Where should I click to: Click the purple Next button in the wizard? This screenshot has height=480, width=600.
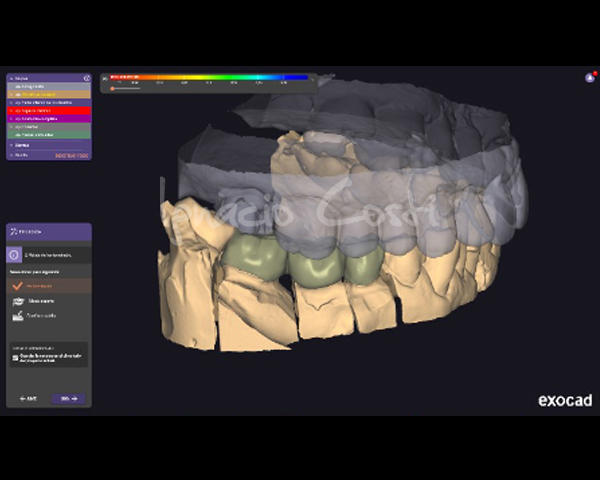(68, 398)
